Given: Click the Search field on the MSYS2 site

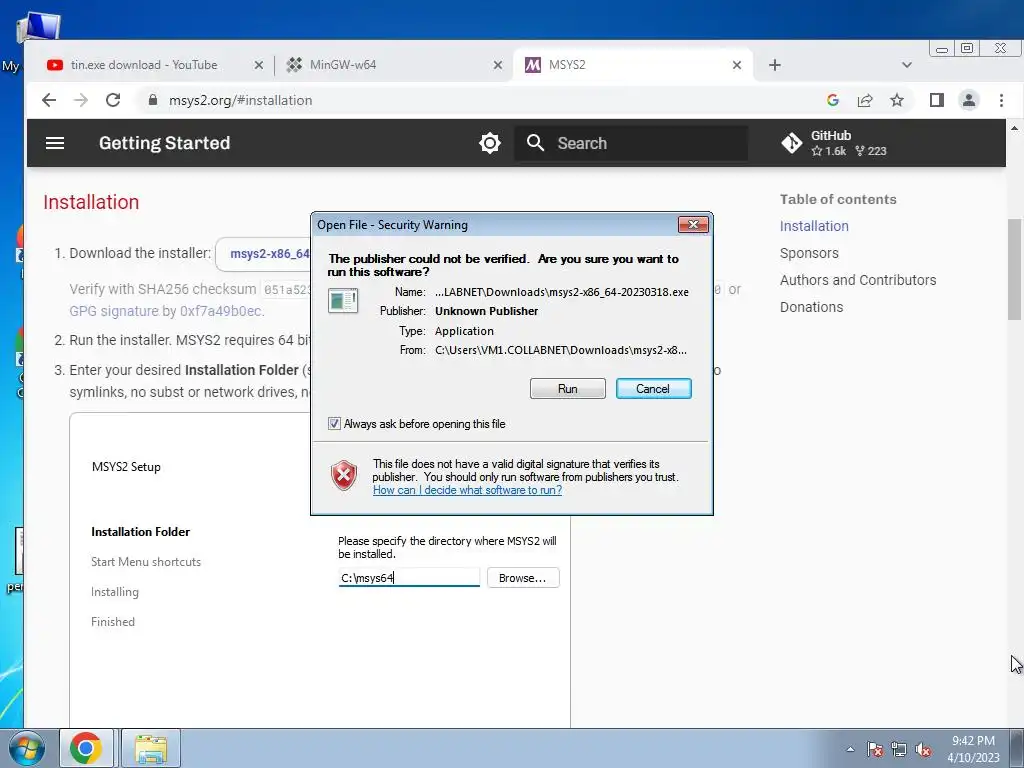Looking at the screenshot, I should (x=632, y=143).
